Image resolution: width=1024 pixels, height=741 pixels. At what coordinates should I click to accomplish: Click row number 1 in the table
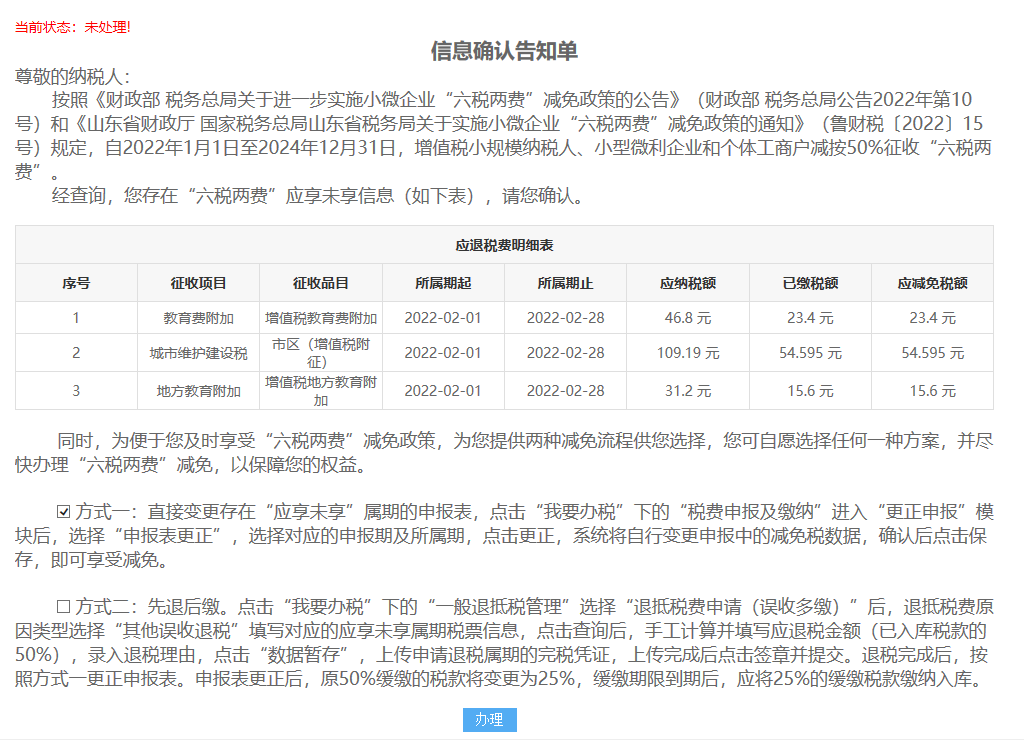point(76,318)
